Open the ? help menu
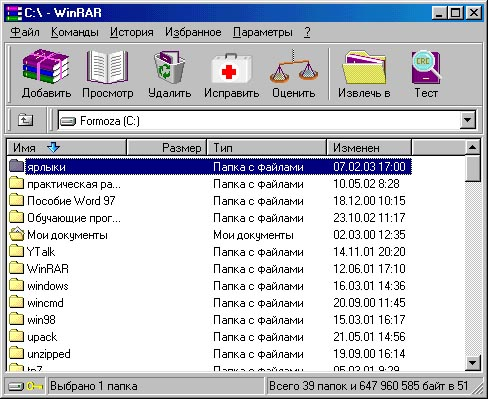 click(x=307, y=32)
